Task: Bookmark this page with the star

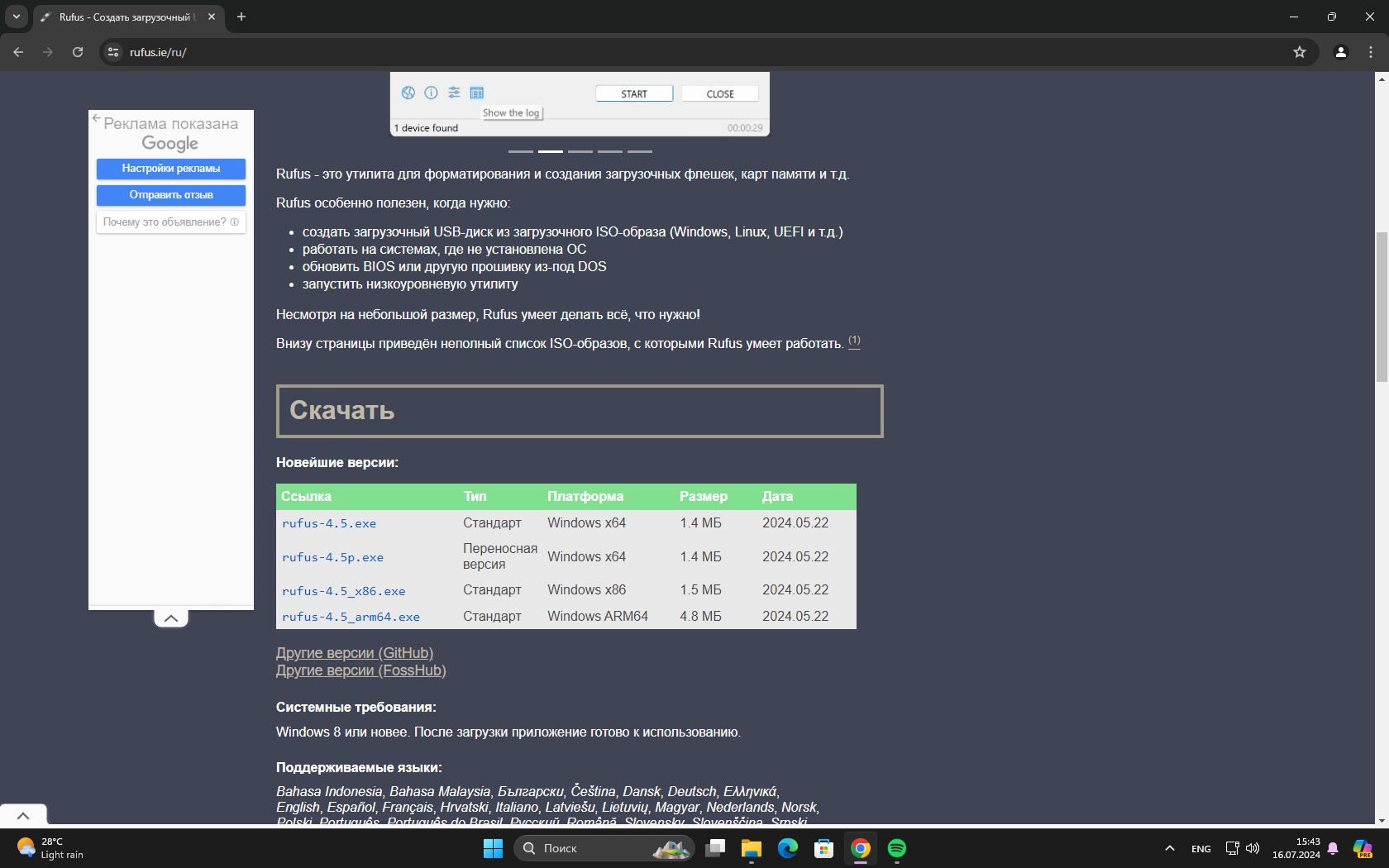Action: [1300, 52]
